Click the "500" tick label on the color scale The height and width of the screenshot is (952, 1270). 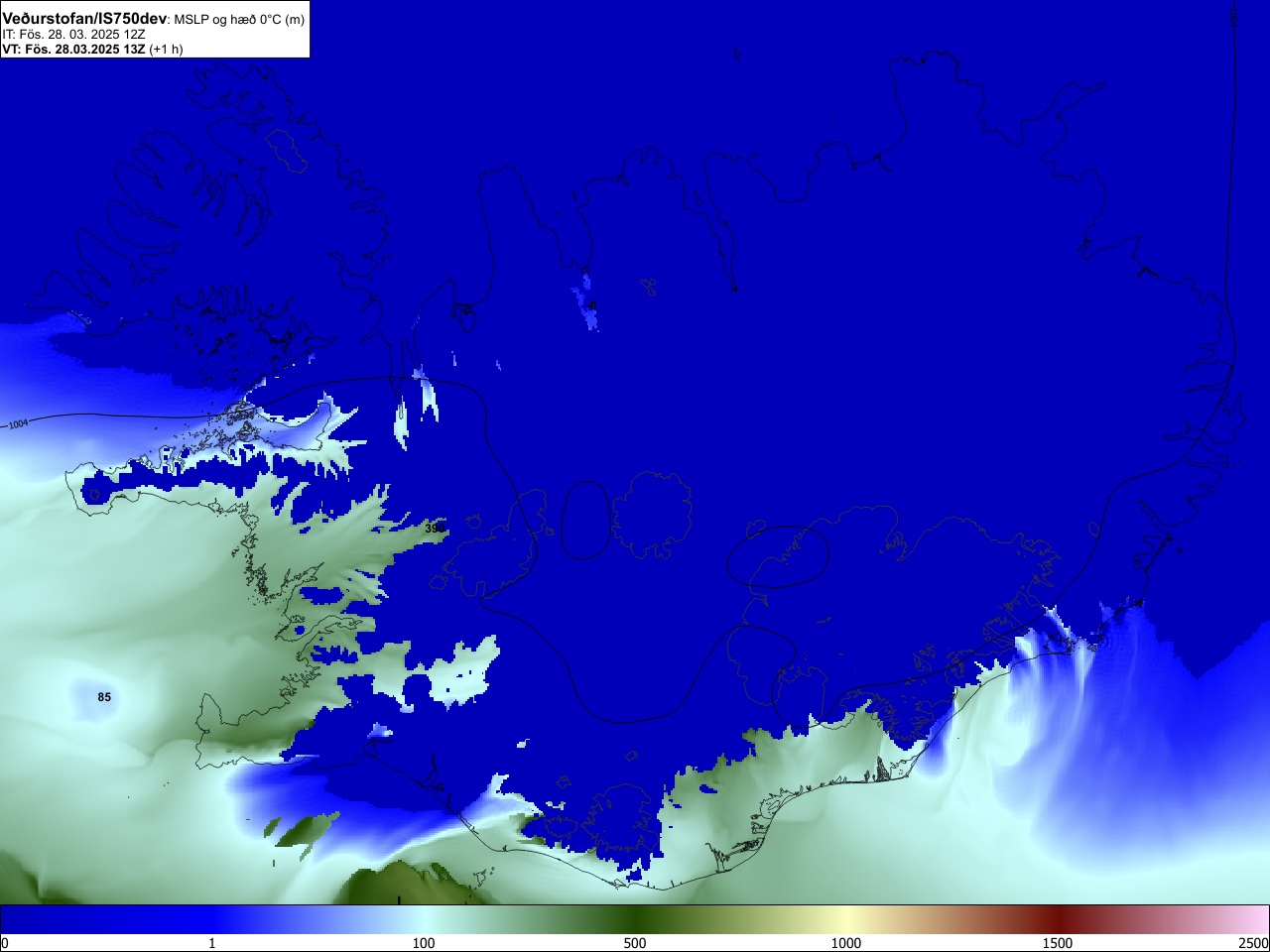coord(635,943)
